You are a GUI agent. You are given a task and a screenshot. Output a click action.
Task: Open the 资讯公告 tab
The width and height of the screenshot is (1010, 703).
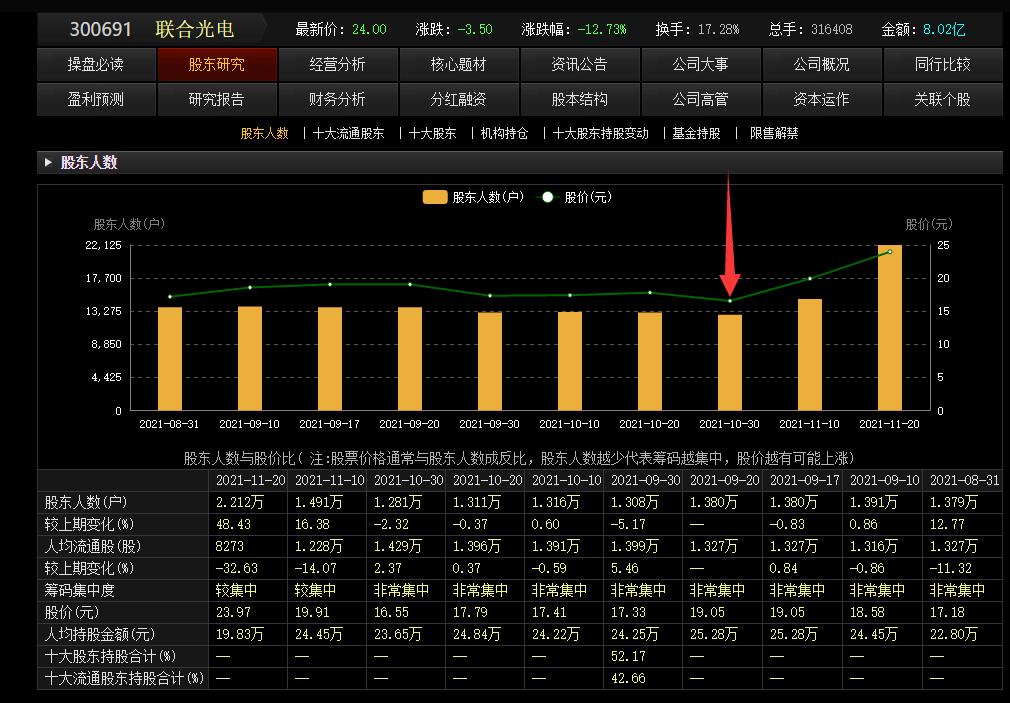[580, 64]
